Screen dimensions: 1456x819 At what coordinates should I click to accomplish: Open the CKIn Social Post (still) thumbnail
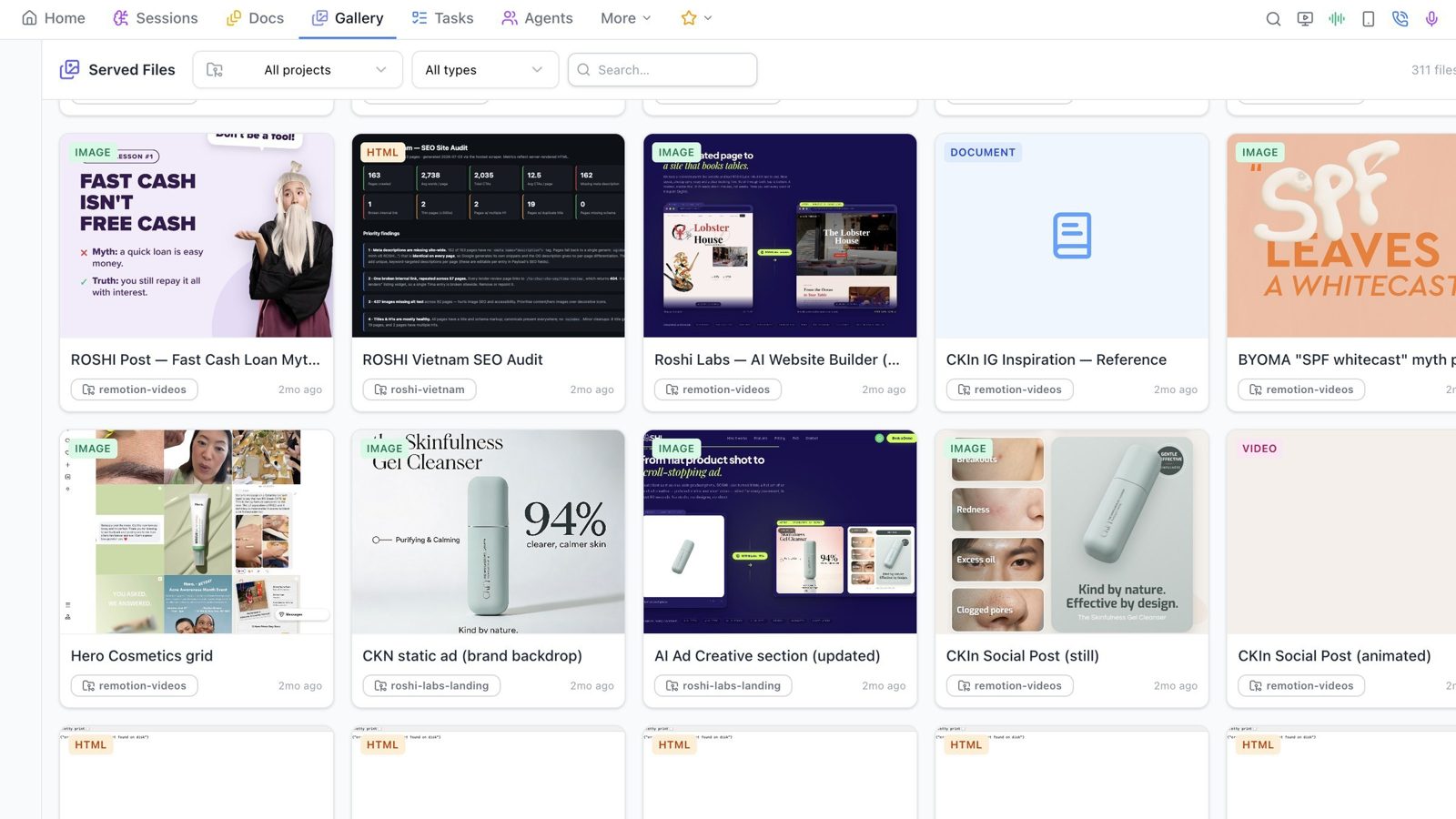[1072, 531]
